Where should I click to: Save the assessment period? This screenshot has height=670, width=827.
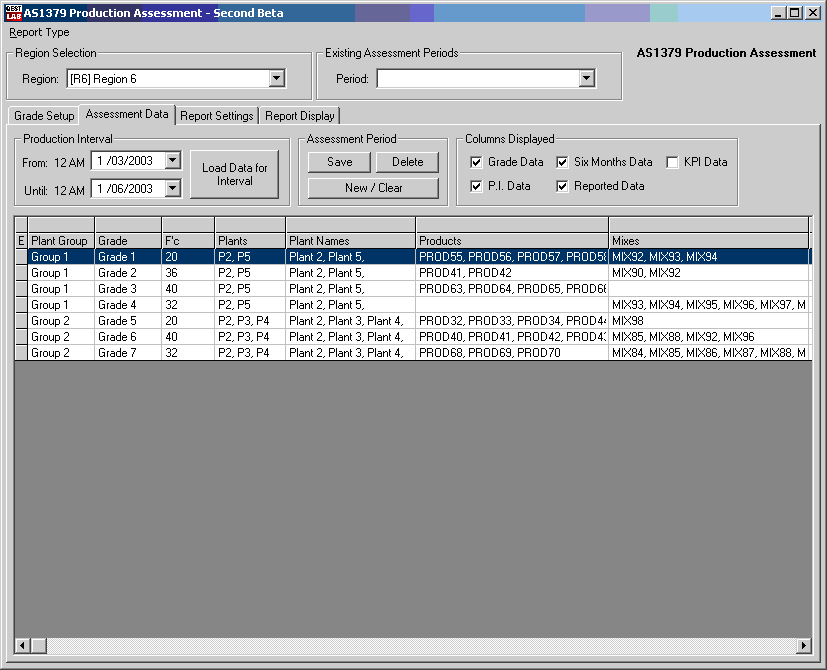(340, 162)
